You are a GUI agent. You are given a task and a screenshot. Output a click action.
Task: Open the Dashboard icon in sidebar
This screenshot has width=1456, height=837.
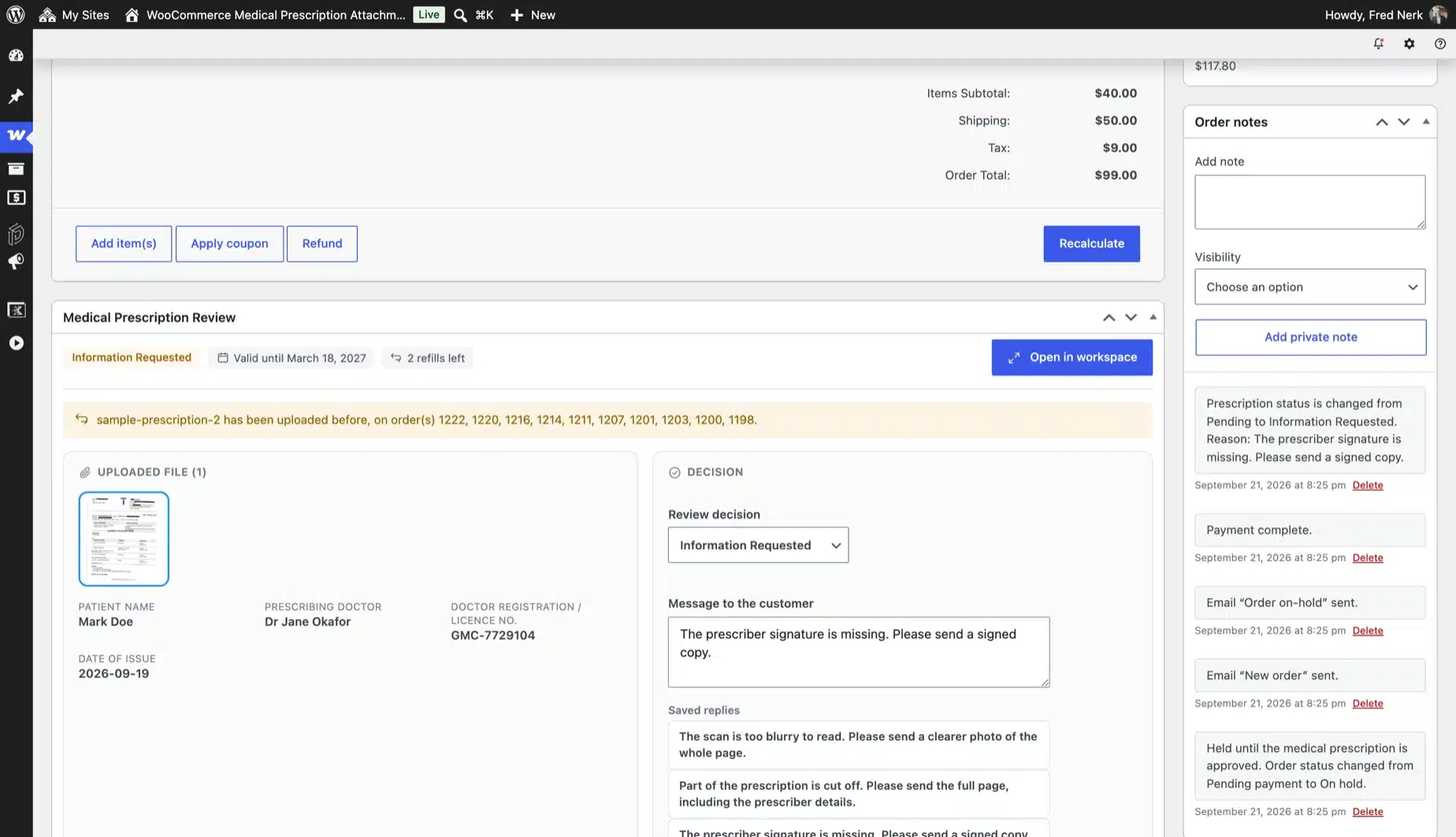[x=16, y=55]
